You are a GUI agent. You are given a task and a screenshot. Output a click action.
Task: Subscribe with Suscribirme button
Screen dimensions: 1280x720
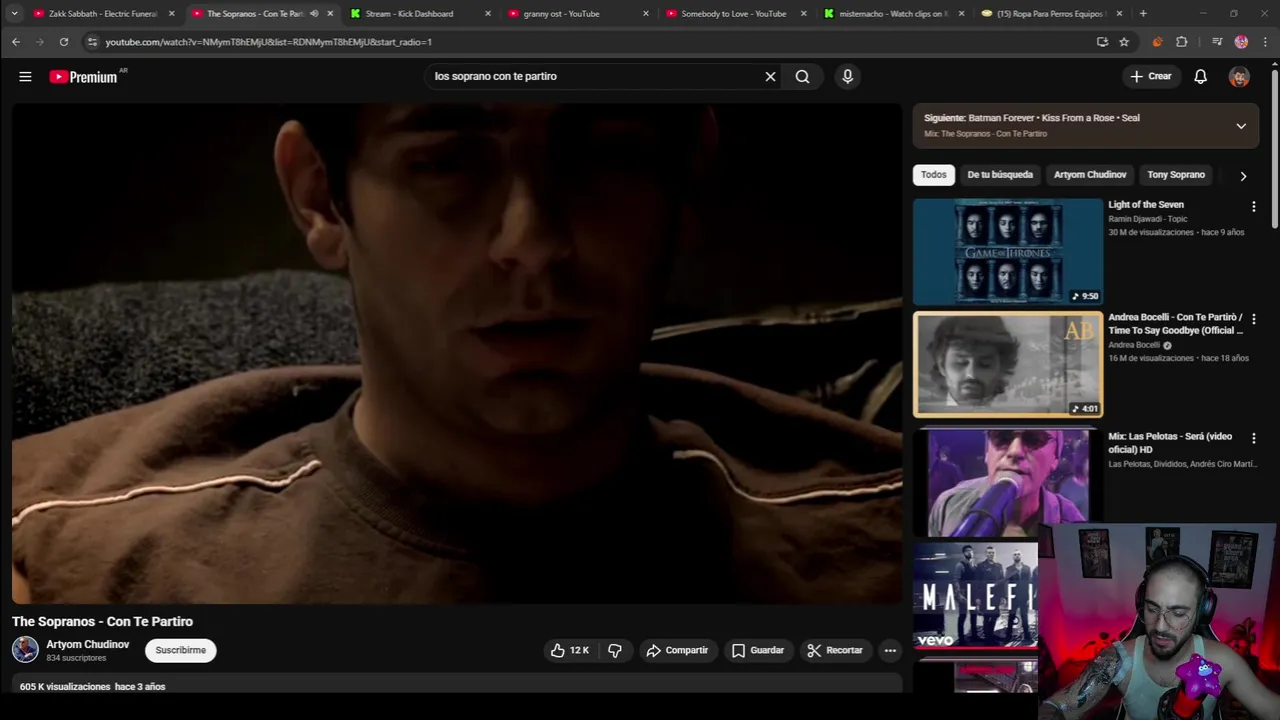181,650
